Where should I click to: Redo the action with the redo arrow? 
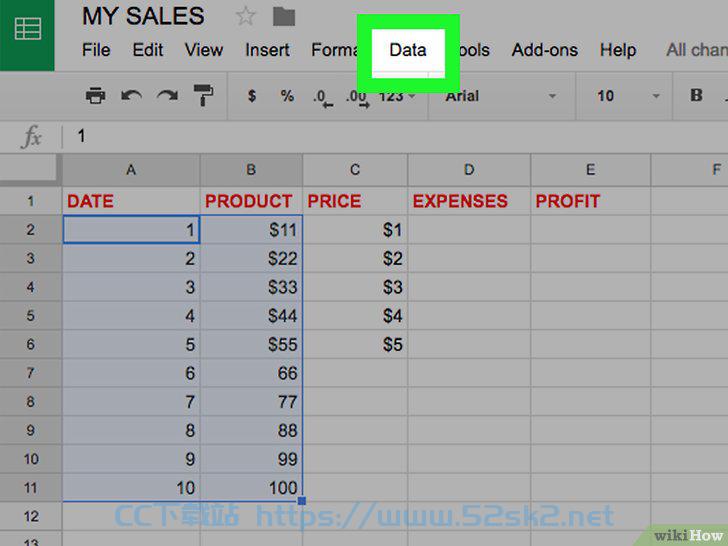[167, 96]
